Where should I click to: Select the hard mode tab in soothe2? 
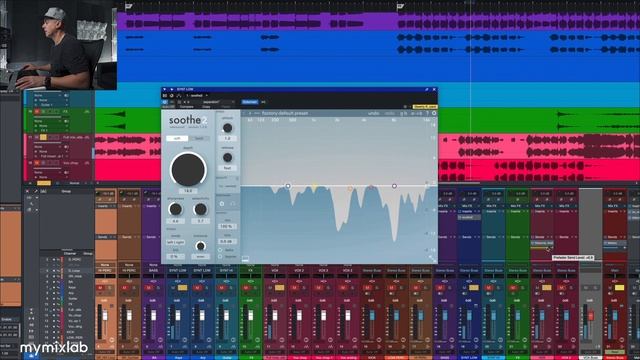pyautogui.click(x=199, y=138)
